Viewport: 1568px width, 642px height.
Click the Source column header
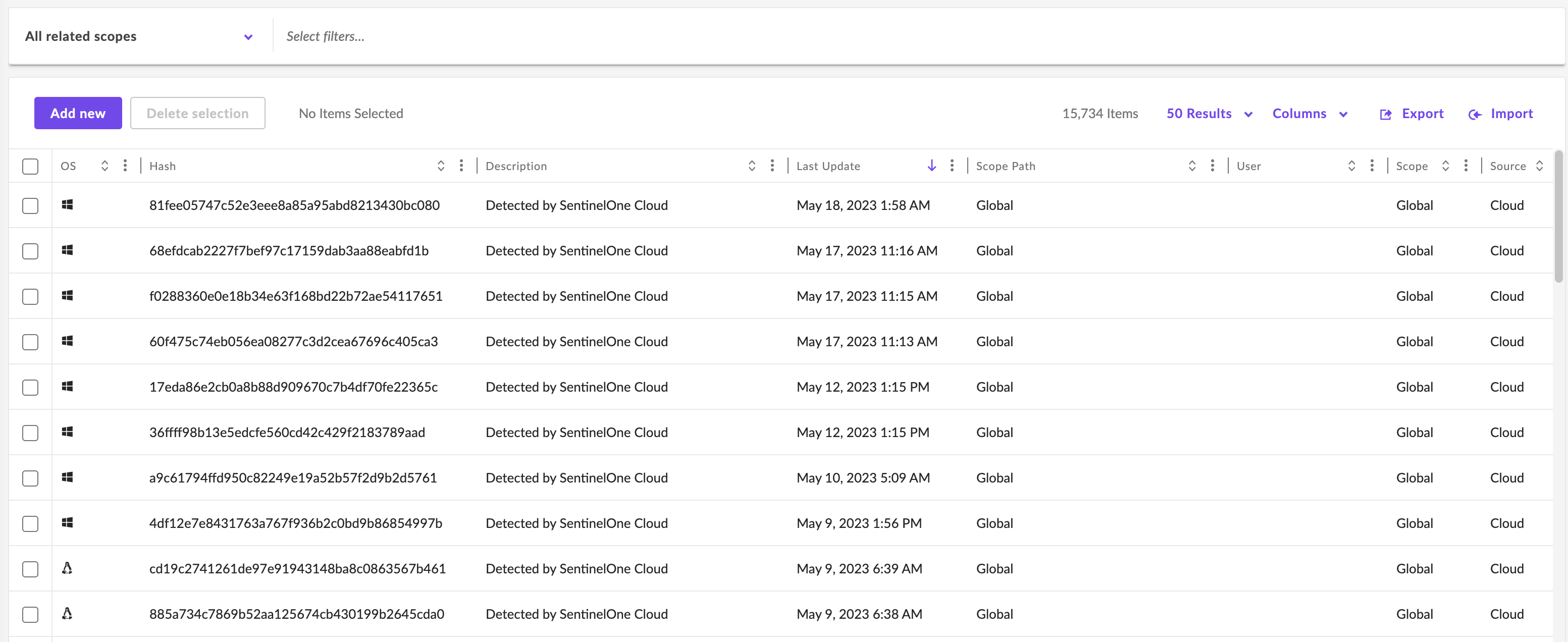click(1507, 166)
